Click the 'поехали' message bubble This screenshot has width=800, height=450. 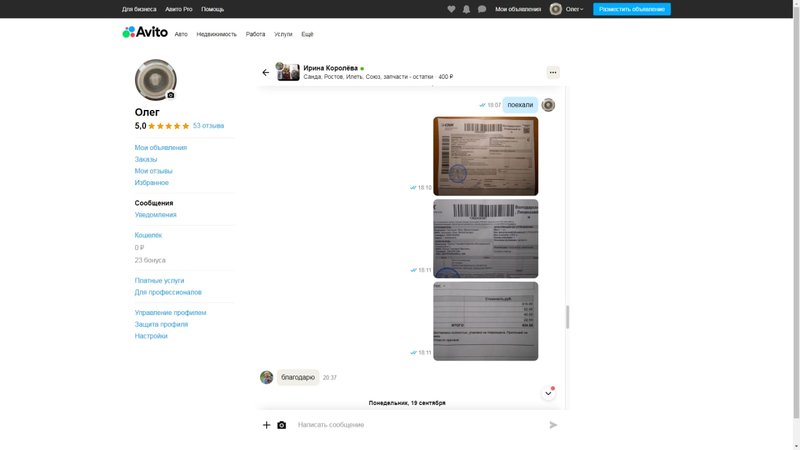pos(520,105)
